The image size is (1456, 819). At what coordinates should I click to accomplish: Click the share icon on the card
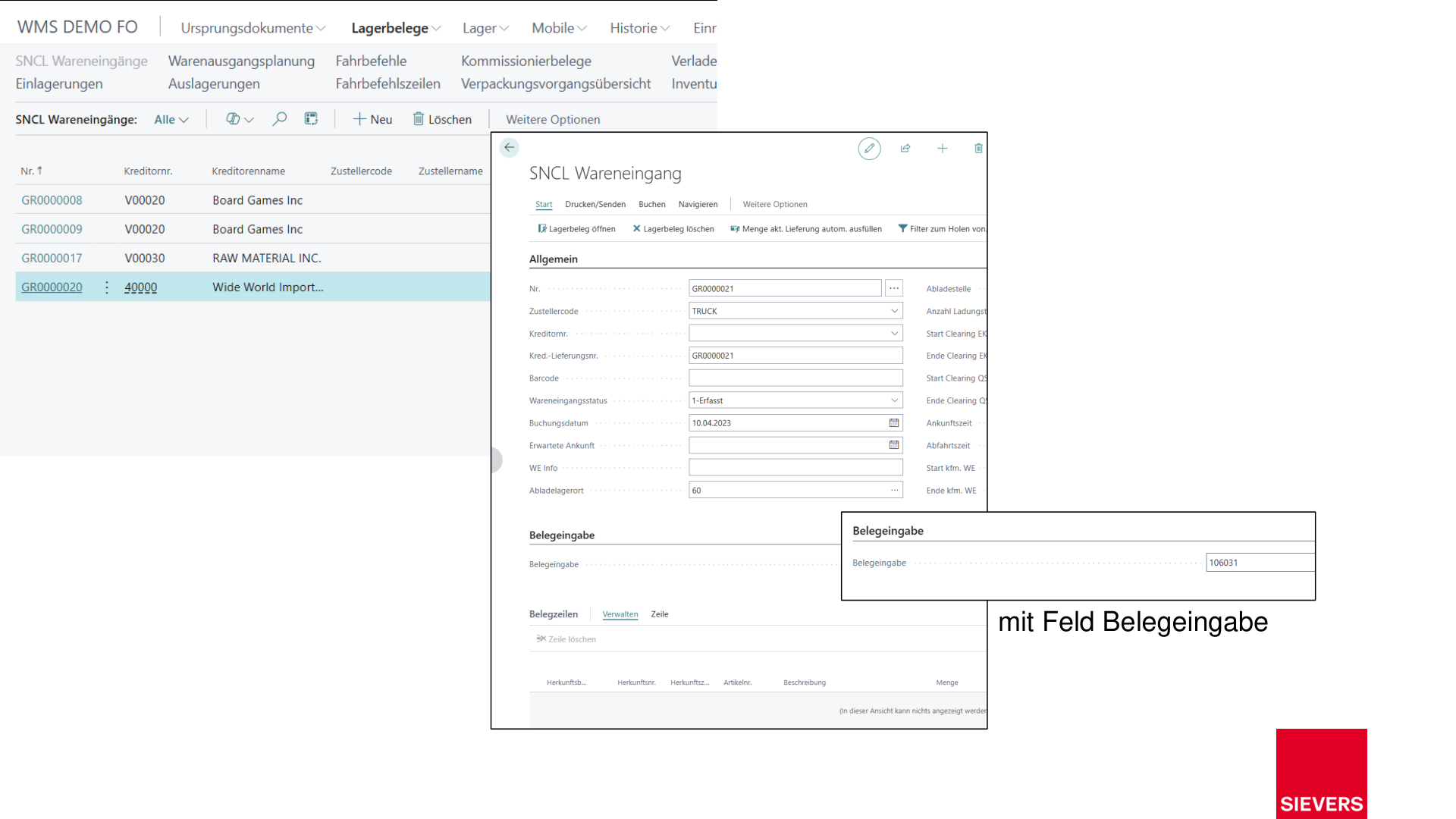tap(905, 149)
